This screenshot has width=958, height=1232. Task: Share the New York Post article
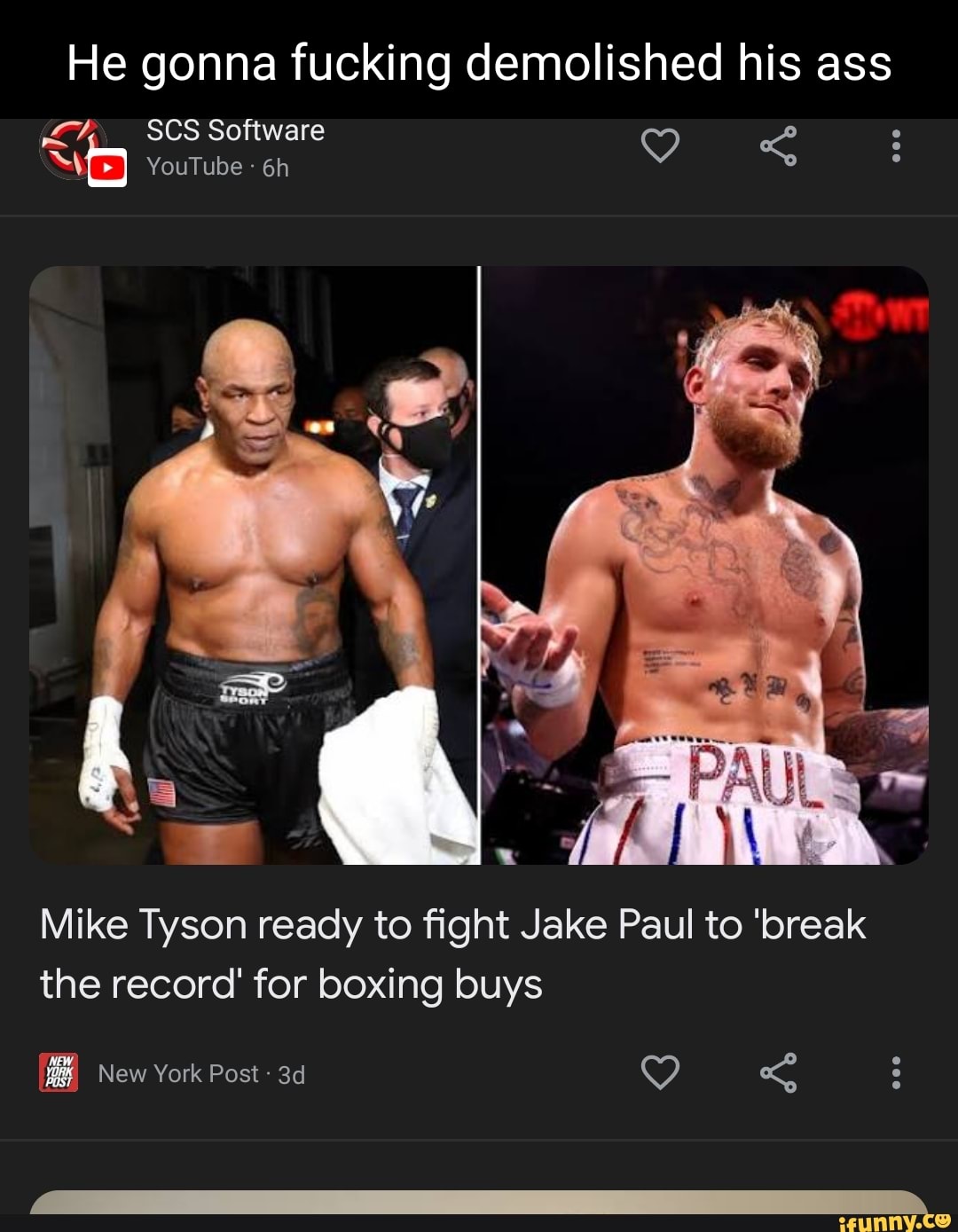pos(778,1072)
